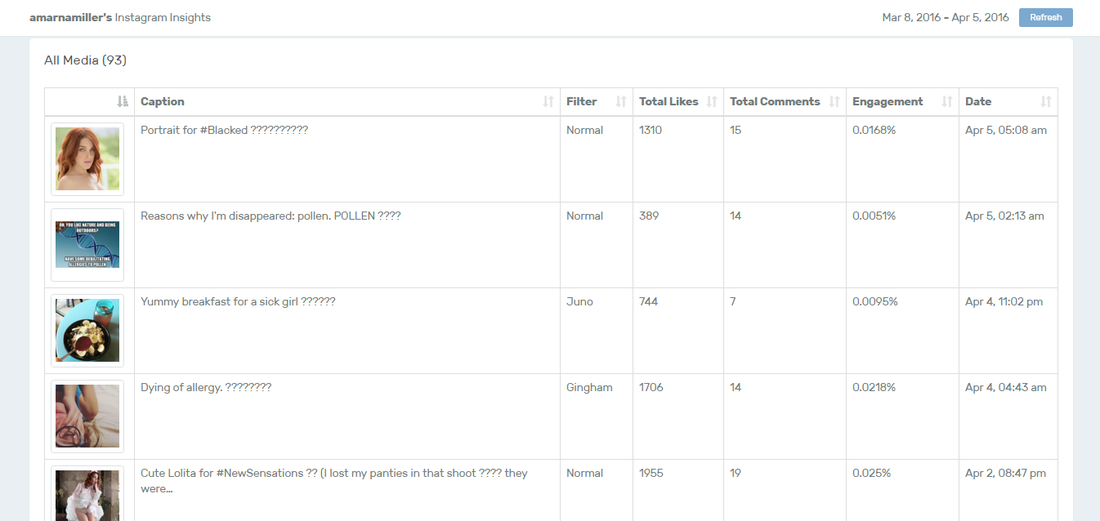Click the Refresh button

click(x=1045, y=18)
